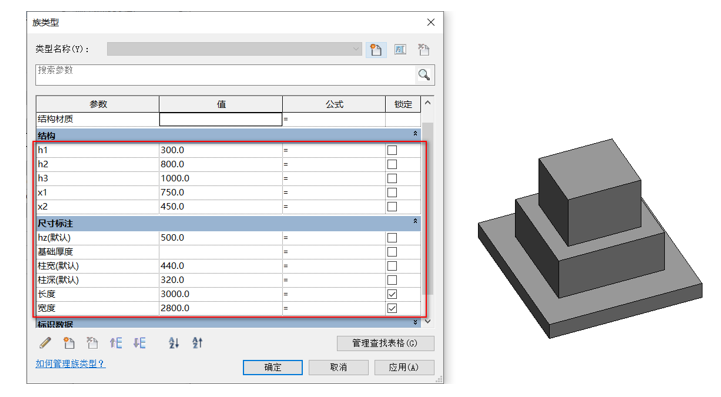Image resolution: width=721 pixels, height=397 pixels.
Task: Click the Delete Parameter icon in bottom toolbar
Action: tap(92, 343)
